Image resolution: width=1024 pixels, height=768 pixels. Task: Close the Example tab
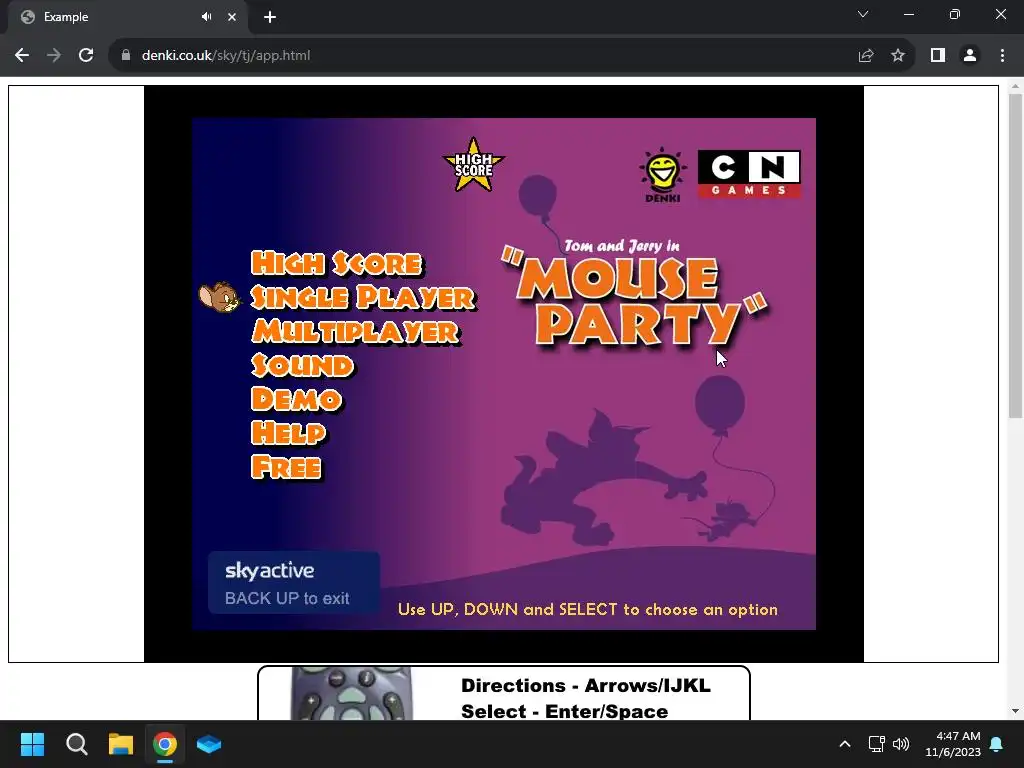(x=232, y=17)
